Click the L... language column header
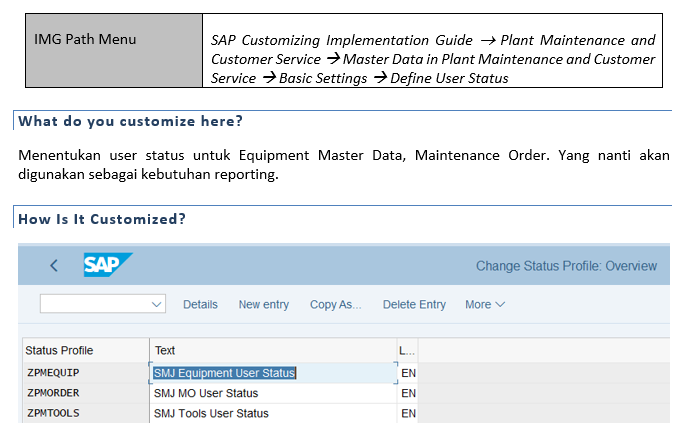The width and height of the screenshot is (681, 427). point(407,350)
